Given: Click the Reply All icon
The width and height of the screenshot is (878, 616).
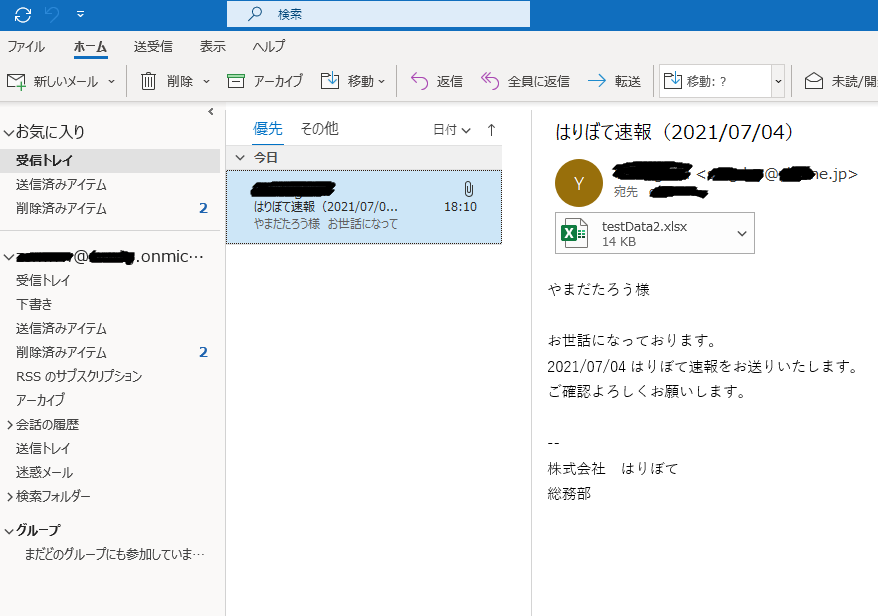Looking at the screenshot, I should pos(490,81).
